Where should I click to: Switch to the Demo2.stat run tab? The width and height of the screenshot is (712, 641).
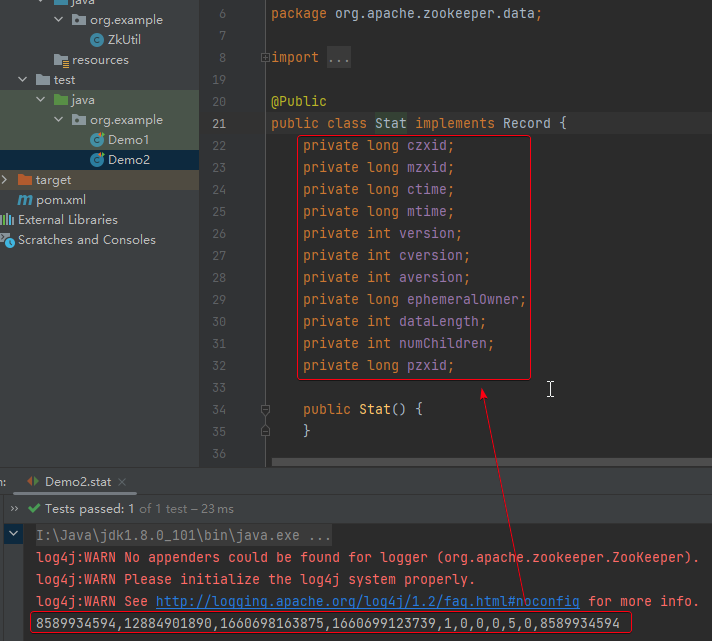pos(78,482)
